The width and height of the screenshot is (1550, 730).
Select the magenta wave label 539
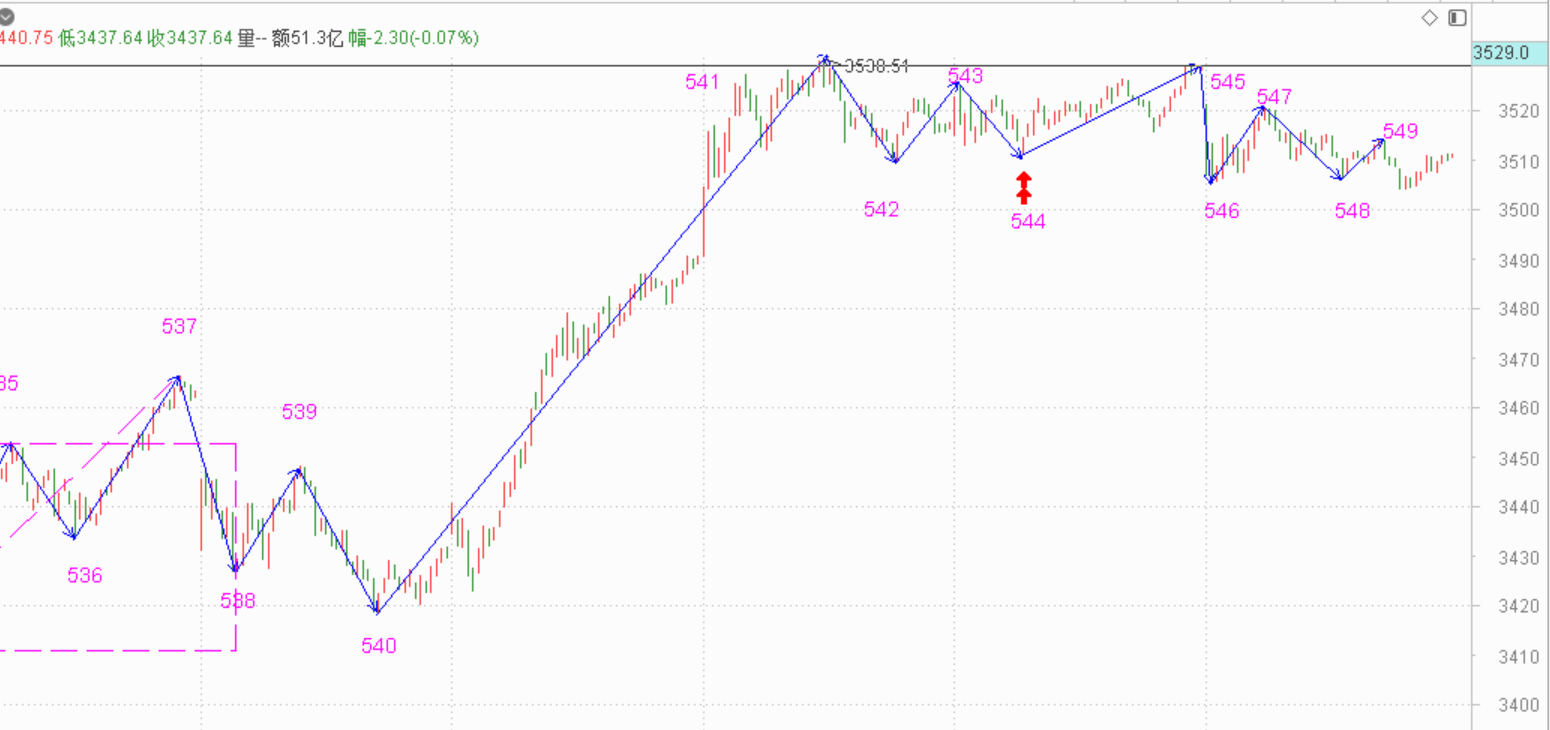[x=299, y=411]
